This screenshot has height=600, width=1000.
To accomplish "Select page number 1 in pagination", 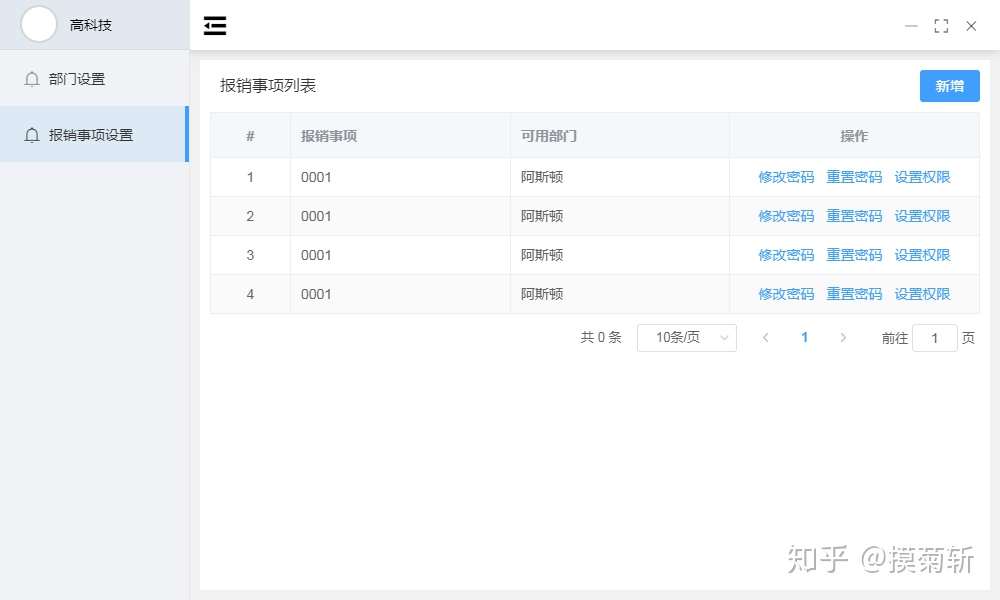I will pyautogui.click(x=804, y=337).
